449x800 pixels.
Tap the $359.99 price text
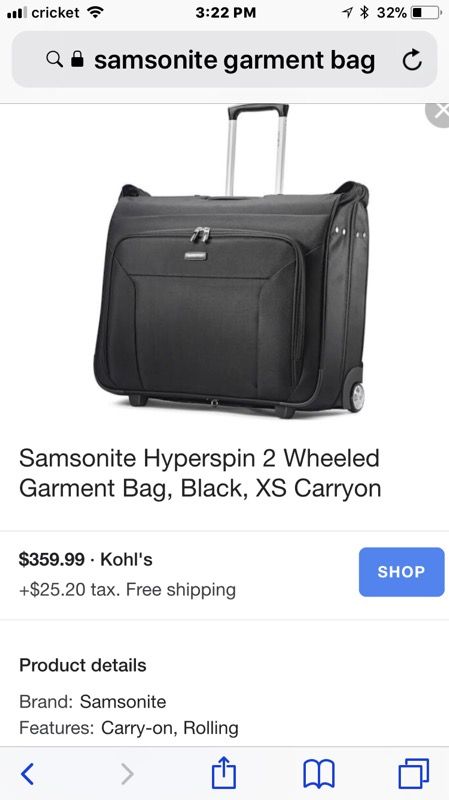coord(52,559)
